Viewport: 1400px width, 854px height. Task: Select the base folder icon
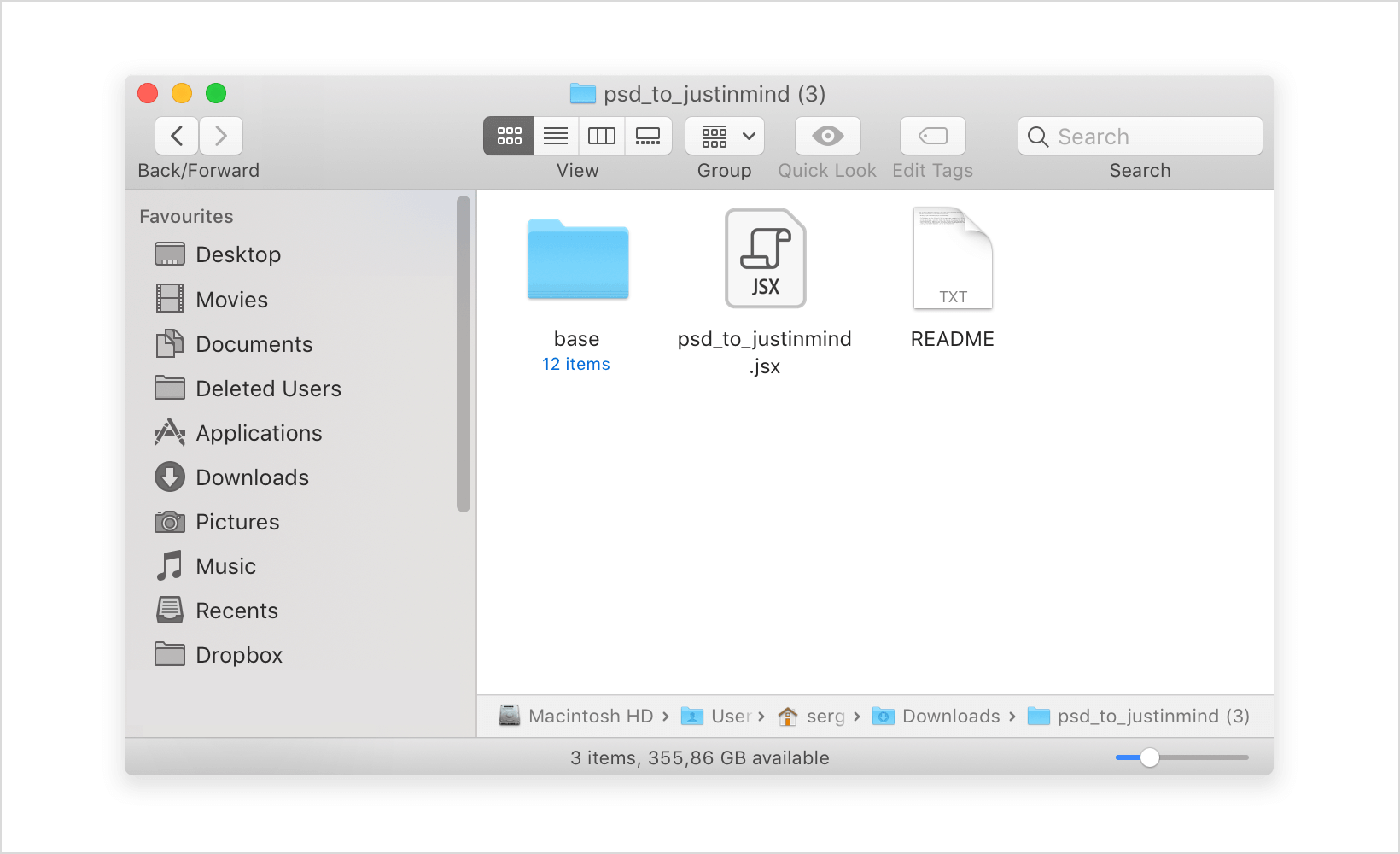click(x=578, y=260)
